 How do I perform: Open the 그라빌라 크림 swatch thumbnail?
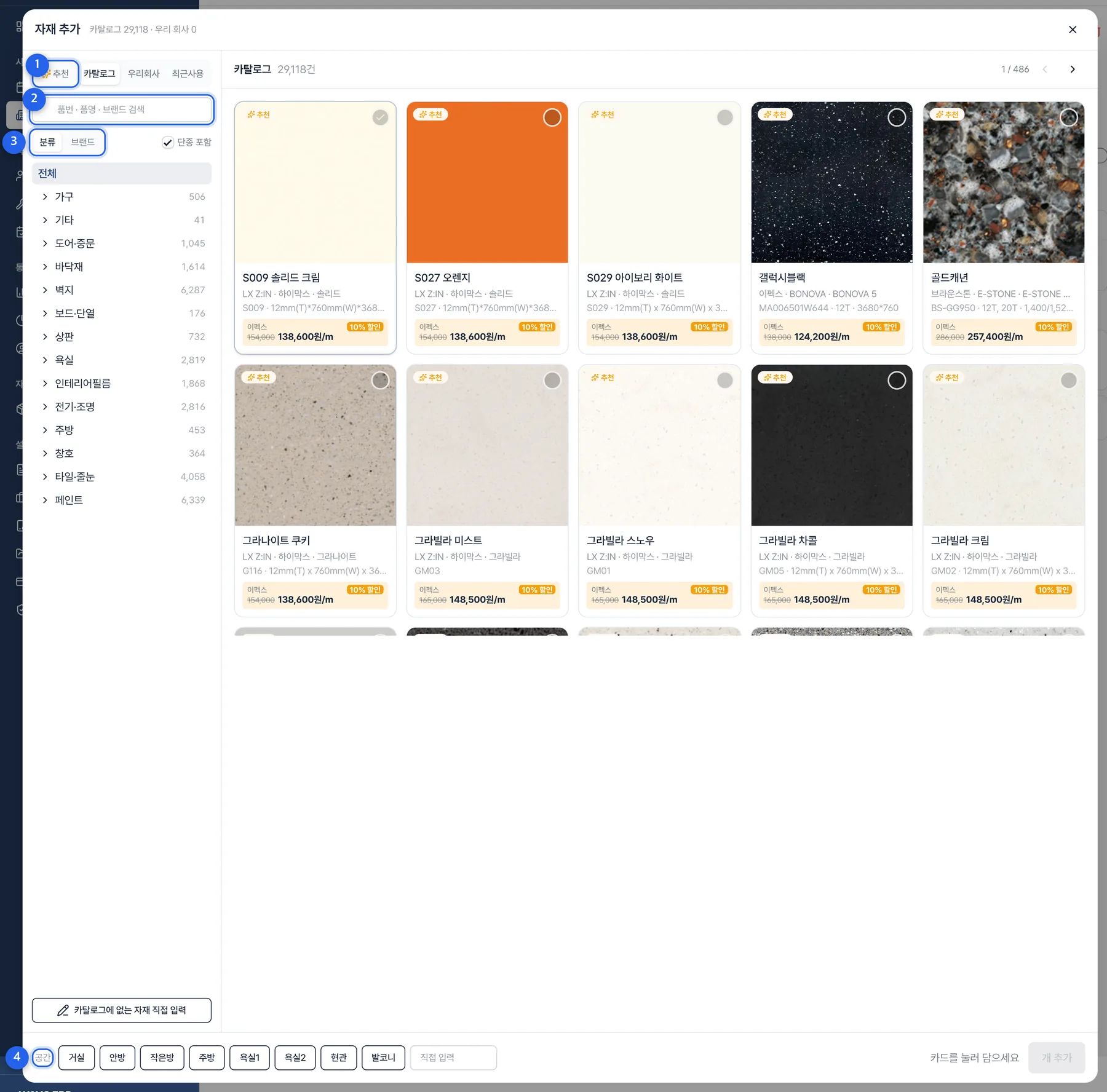tap(1004, 445)
